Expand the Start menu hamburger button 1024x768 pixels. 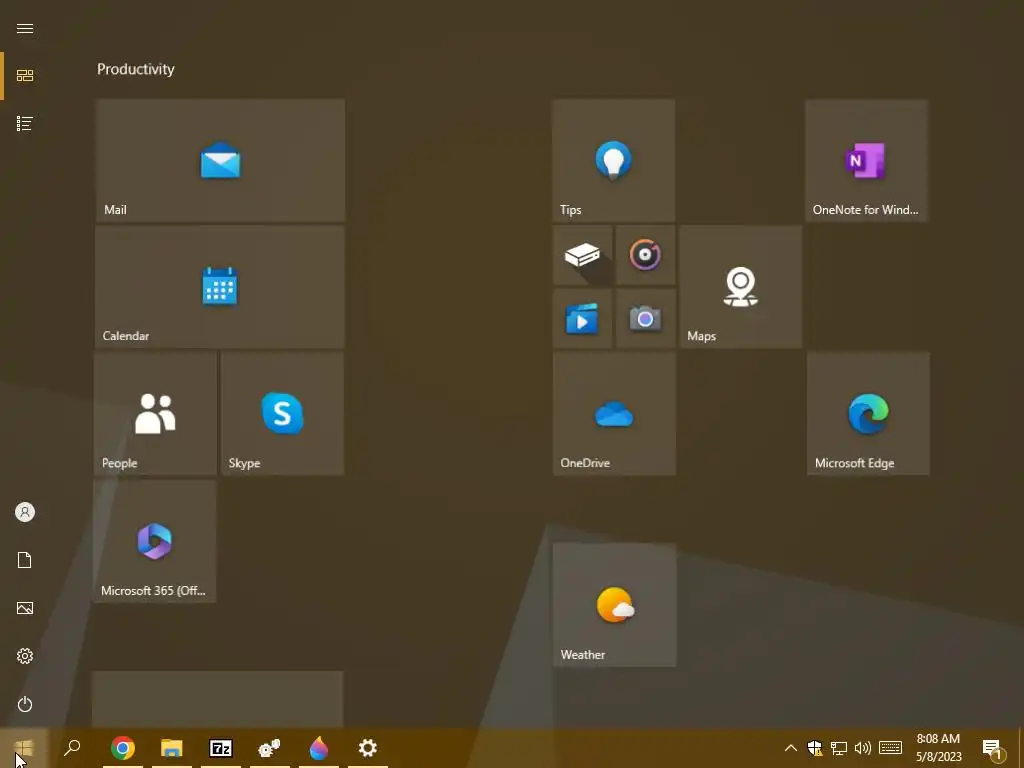tap(25, 28)
